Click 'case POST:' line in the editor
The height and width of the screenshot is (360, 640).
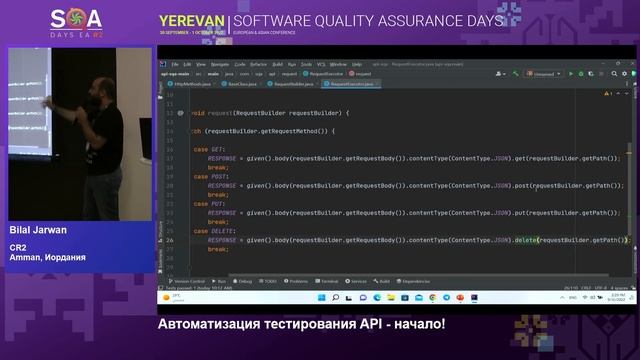[211, 177]
